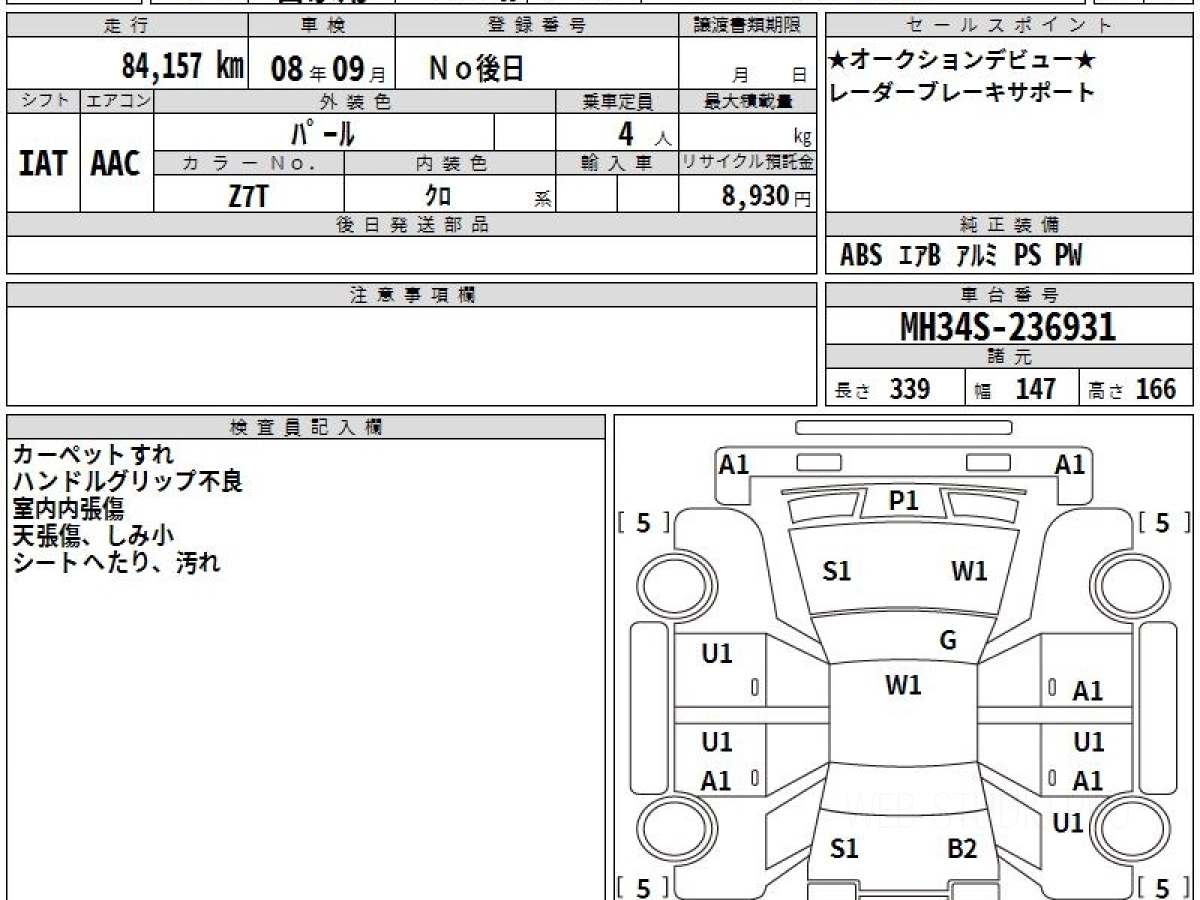
Task: Click the W1 mark beside the S1 windshield mark
Action: pos(969,571)
